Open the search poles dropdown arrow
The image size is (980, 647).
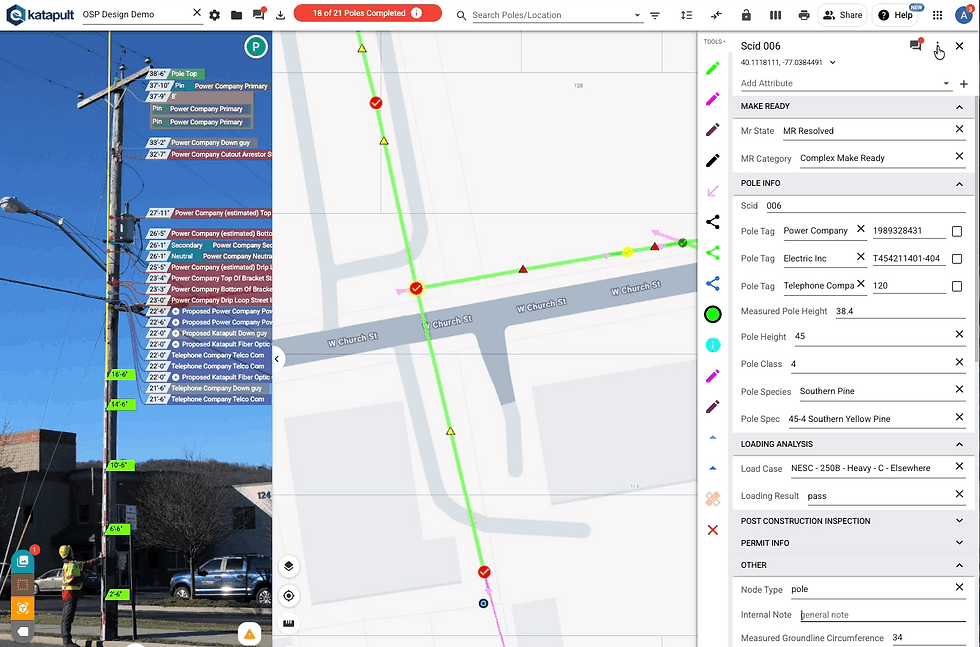pyautogui.click(x=637, y=15)
